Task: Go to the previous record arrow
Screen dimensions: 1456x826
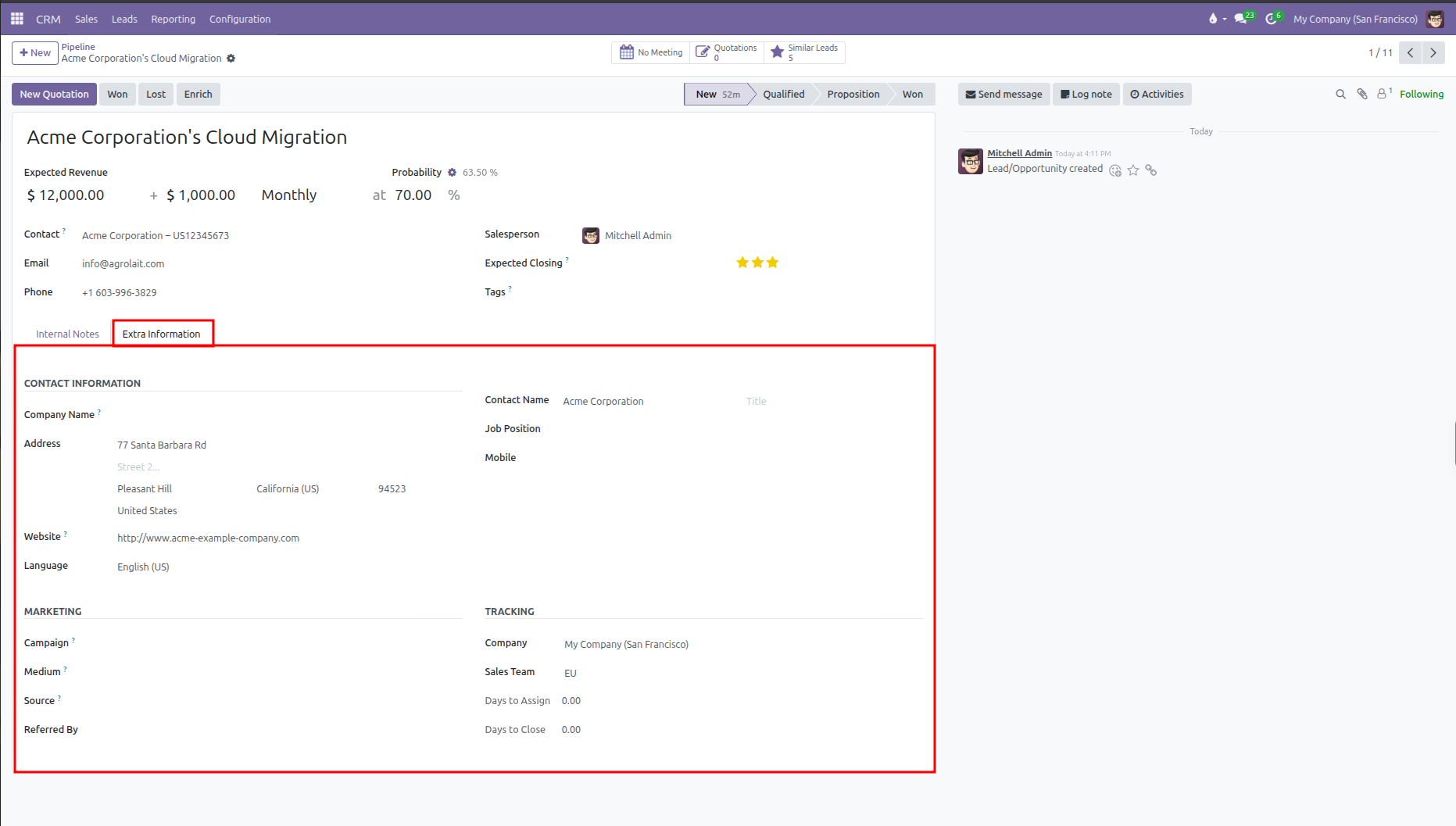Action: click(1411, 52)
